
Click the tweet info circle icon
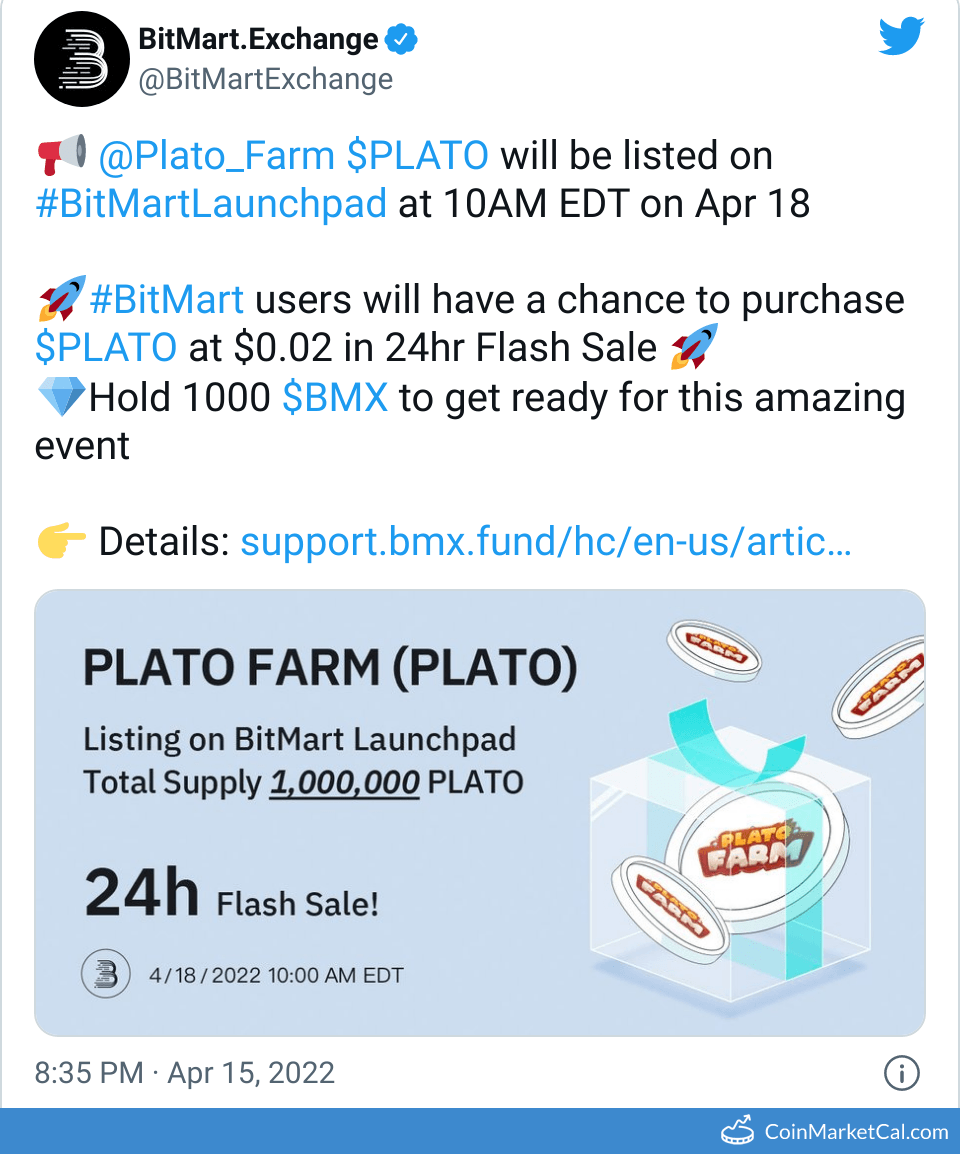point(901,1074)
